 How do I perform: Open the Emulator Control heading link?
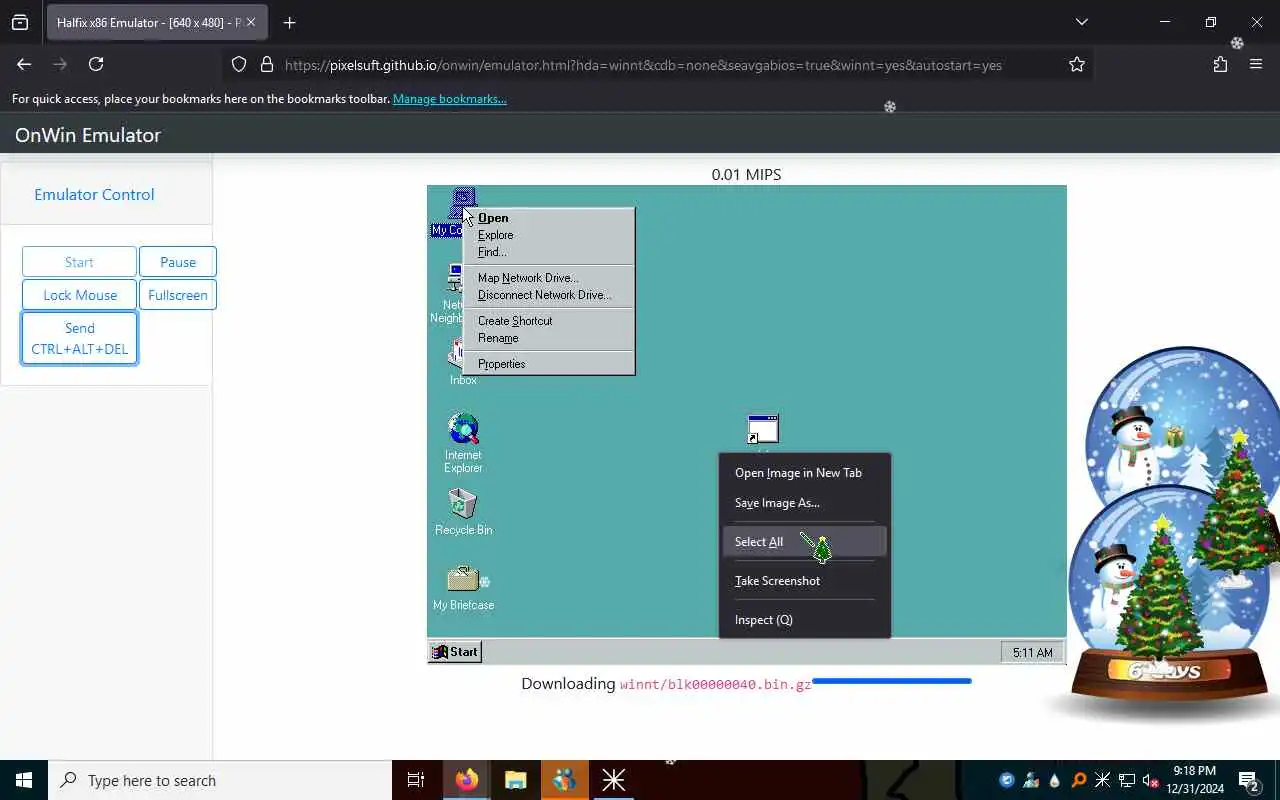tap(94, 195)
